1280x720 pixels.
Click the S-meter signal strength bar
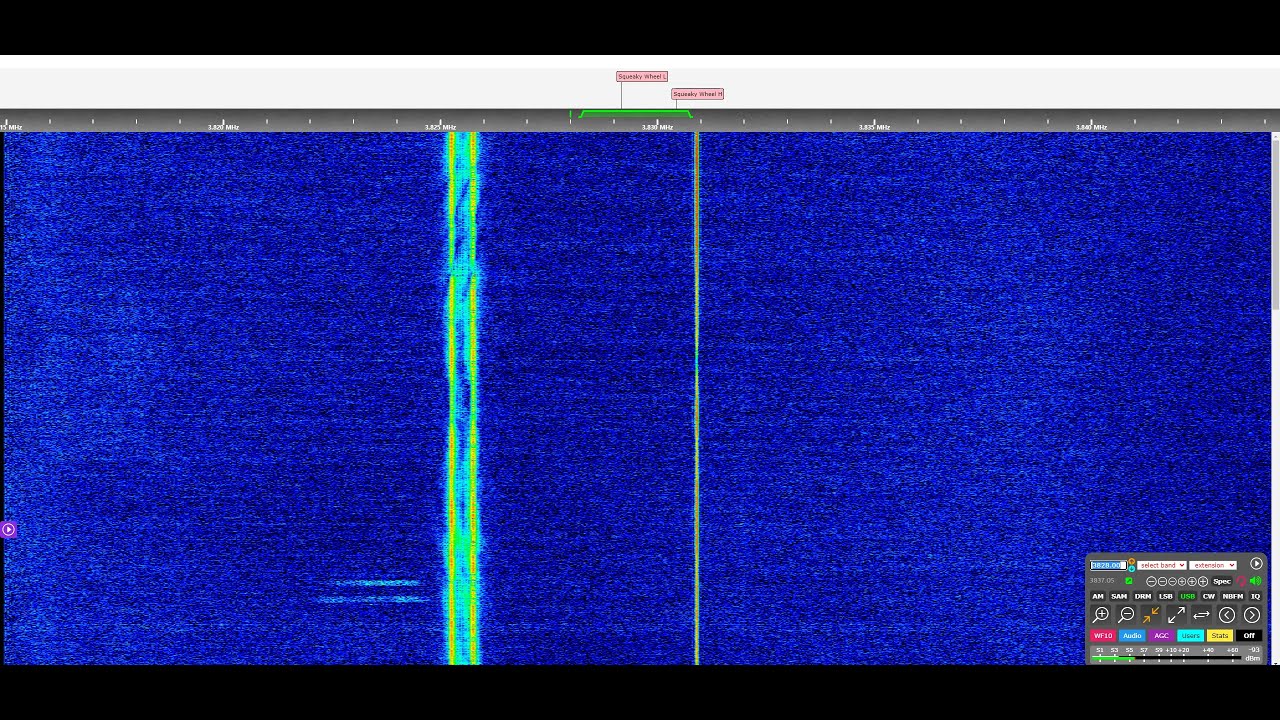click(1166, 657)
